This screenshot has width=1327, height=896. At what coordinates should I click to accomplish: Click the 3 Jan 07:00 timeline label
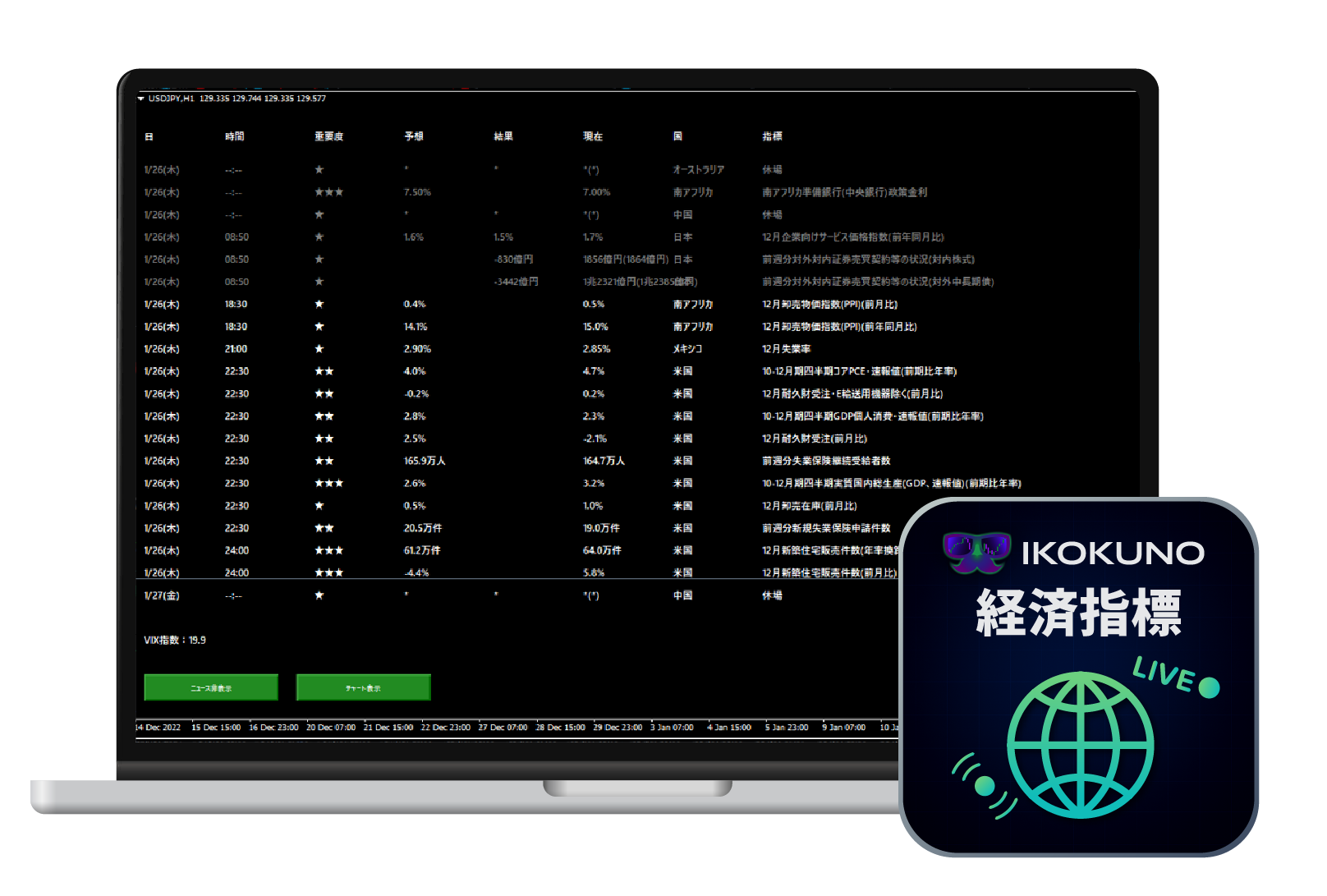(672, 728)
